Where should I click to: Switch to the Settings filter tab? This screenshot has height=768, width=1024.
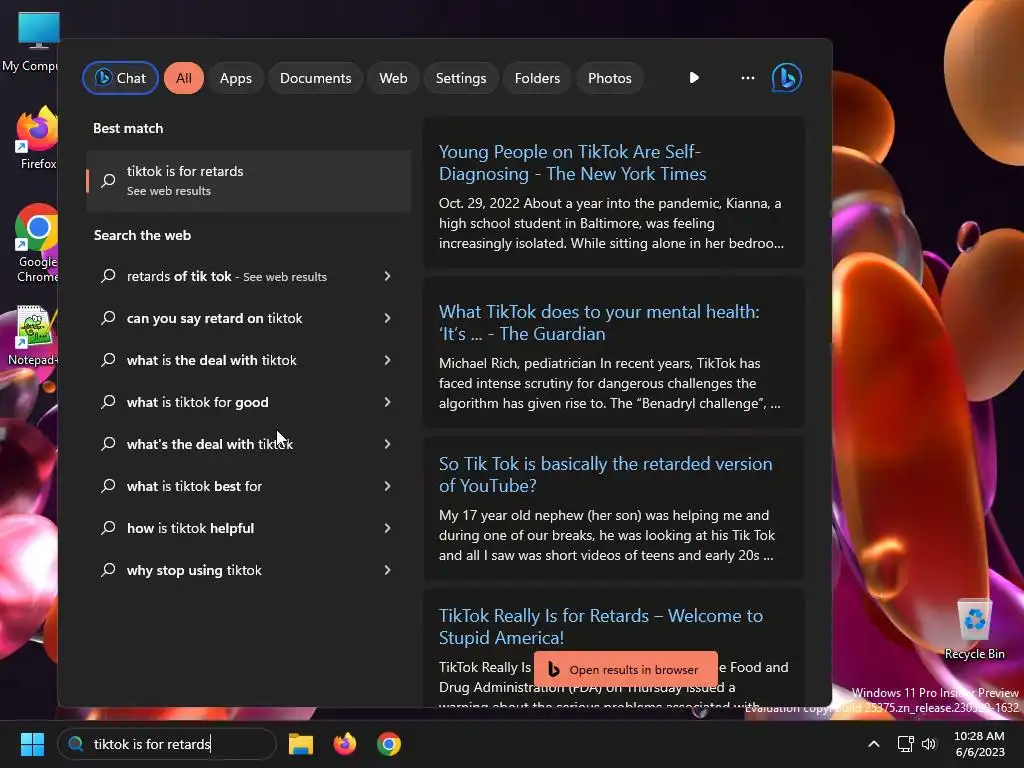461,78
